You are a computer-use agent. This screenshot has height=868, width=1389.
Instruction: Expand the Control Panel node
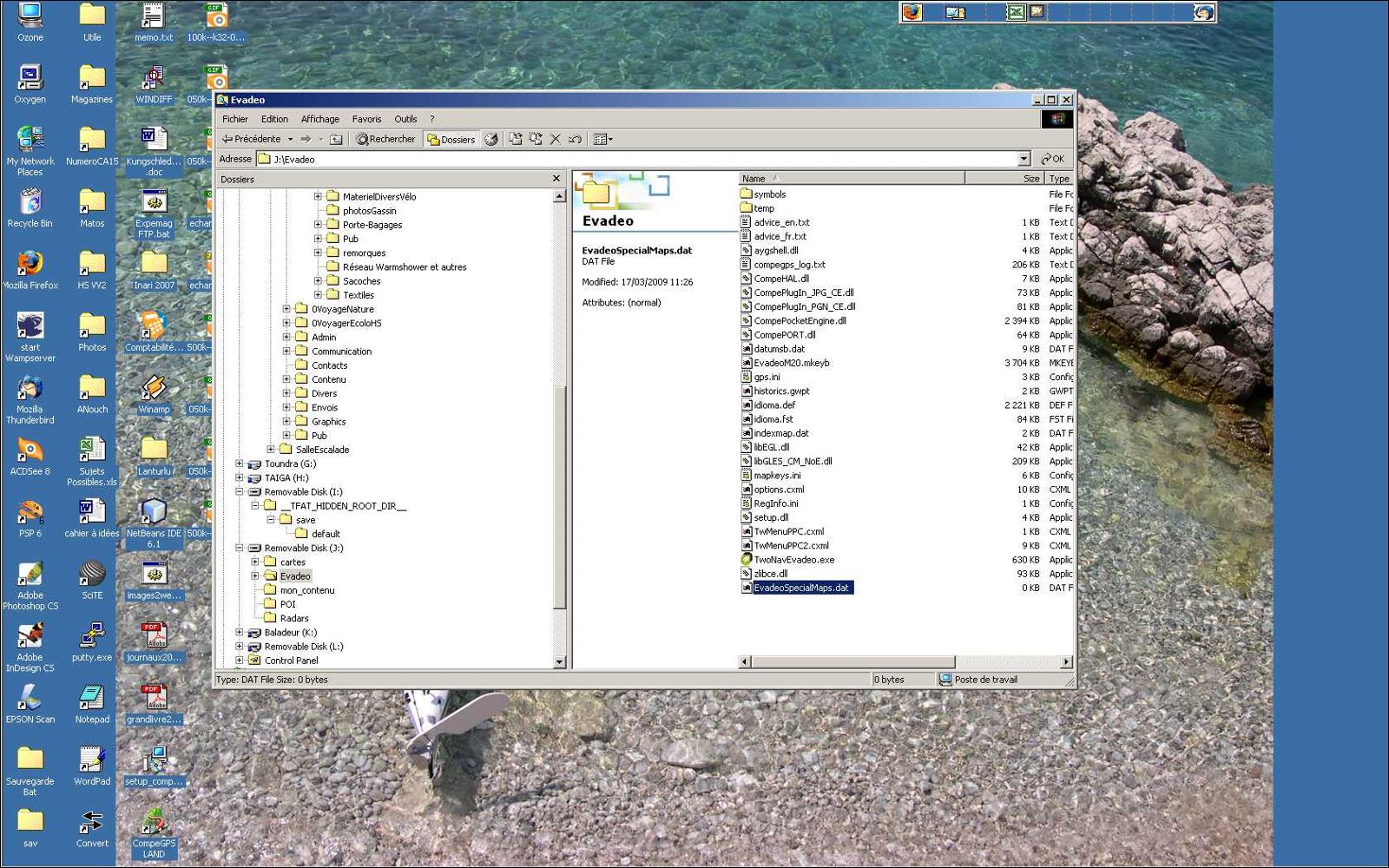[240, 661]
